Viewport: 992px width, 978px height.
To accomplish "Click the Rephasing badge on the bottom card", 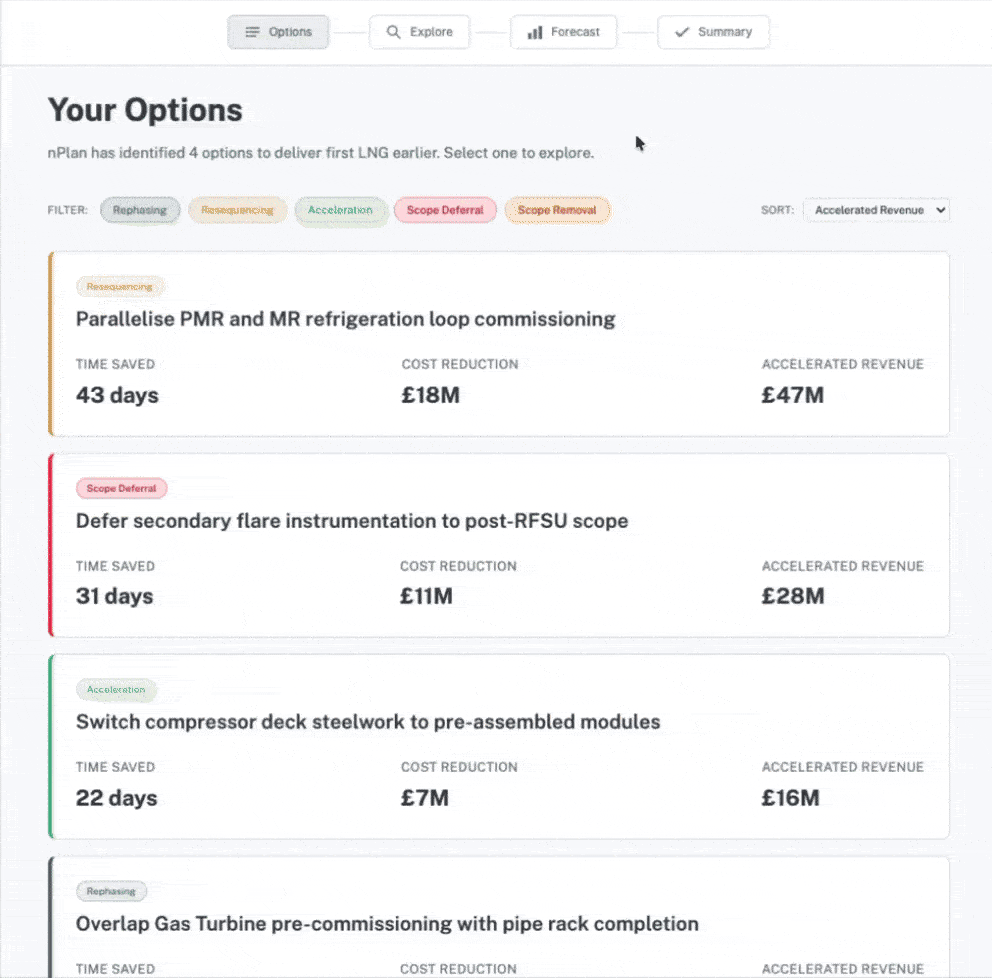I will pyautogui.click(x=111, y=891).
